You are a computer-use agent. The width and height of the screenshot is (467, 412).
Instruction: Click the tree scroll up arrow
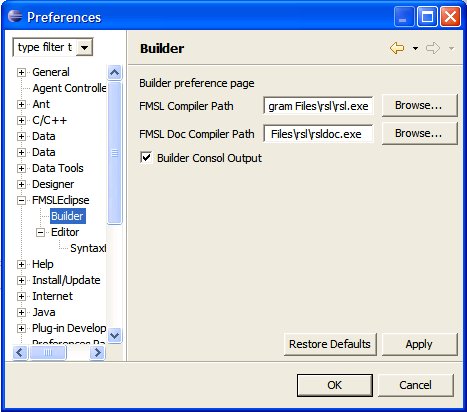click(115, 72)
